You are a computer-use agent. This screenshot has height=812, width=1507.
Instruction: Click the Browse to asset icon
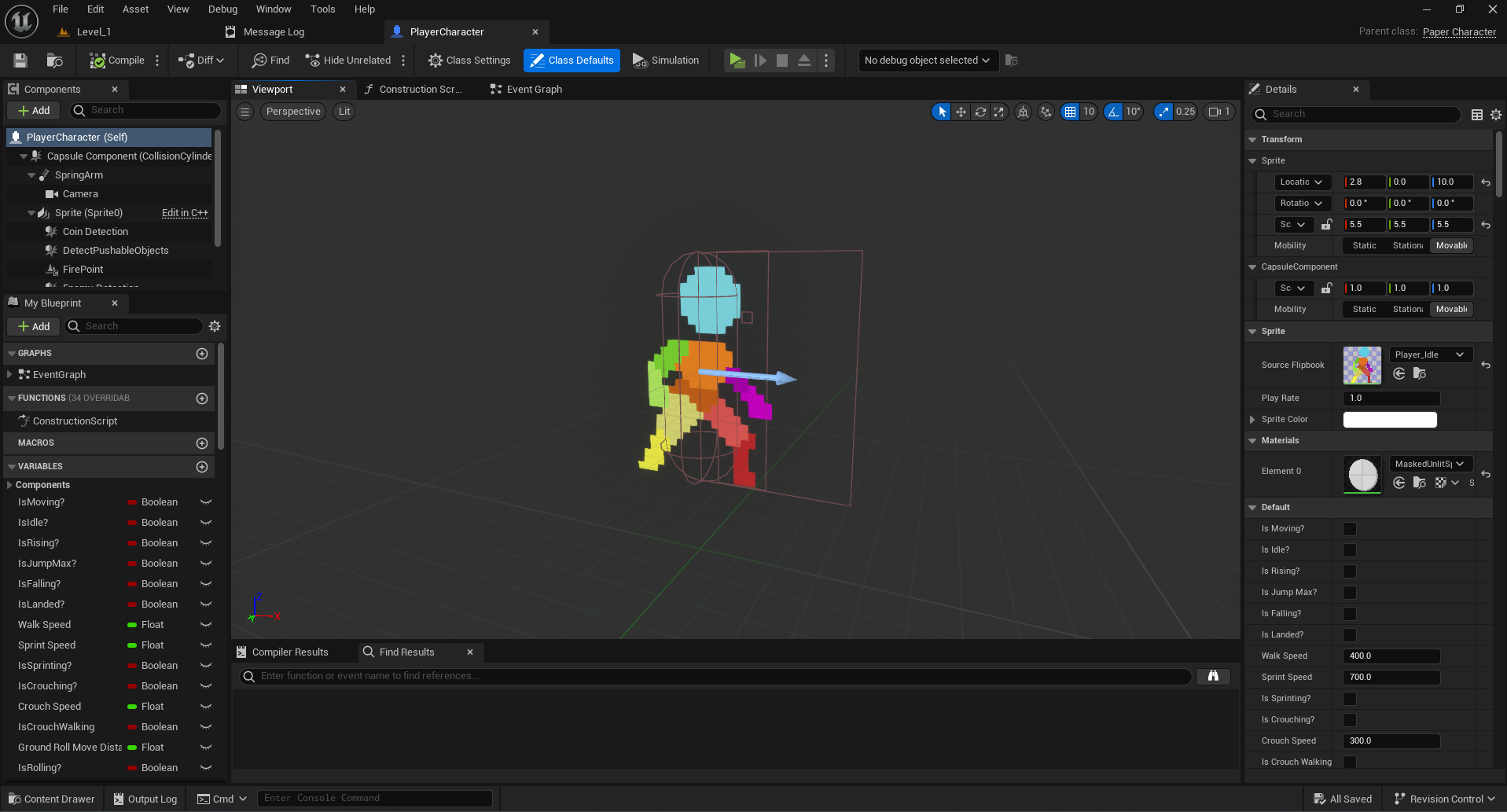[x=54, y=61]
